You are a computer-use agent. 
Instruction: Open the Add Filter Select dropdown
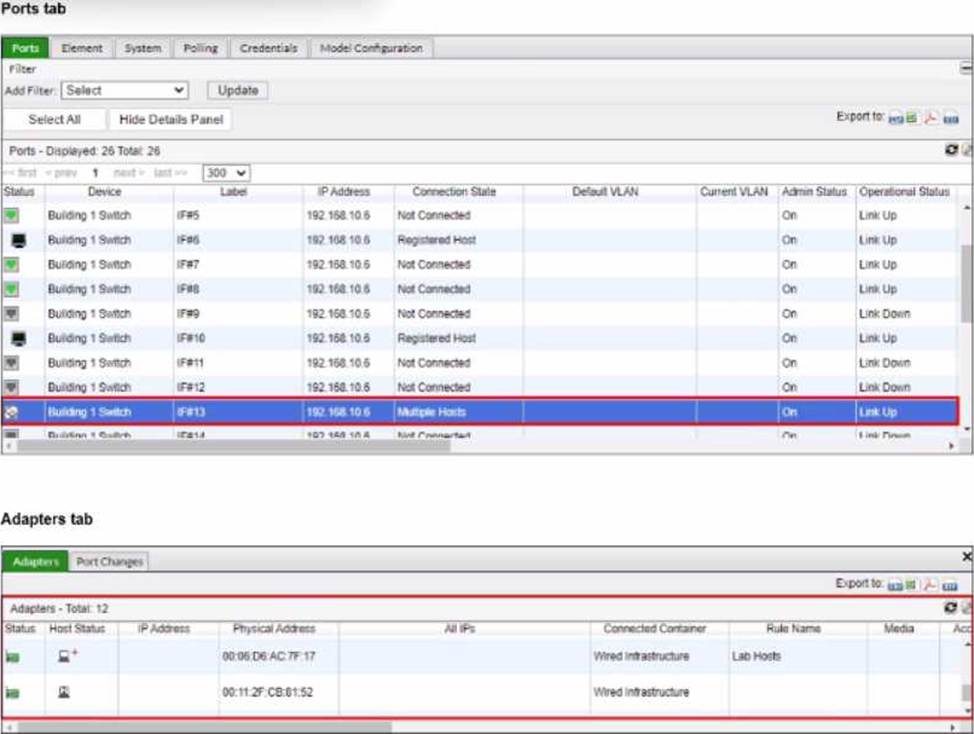pos(125,90)
